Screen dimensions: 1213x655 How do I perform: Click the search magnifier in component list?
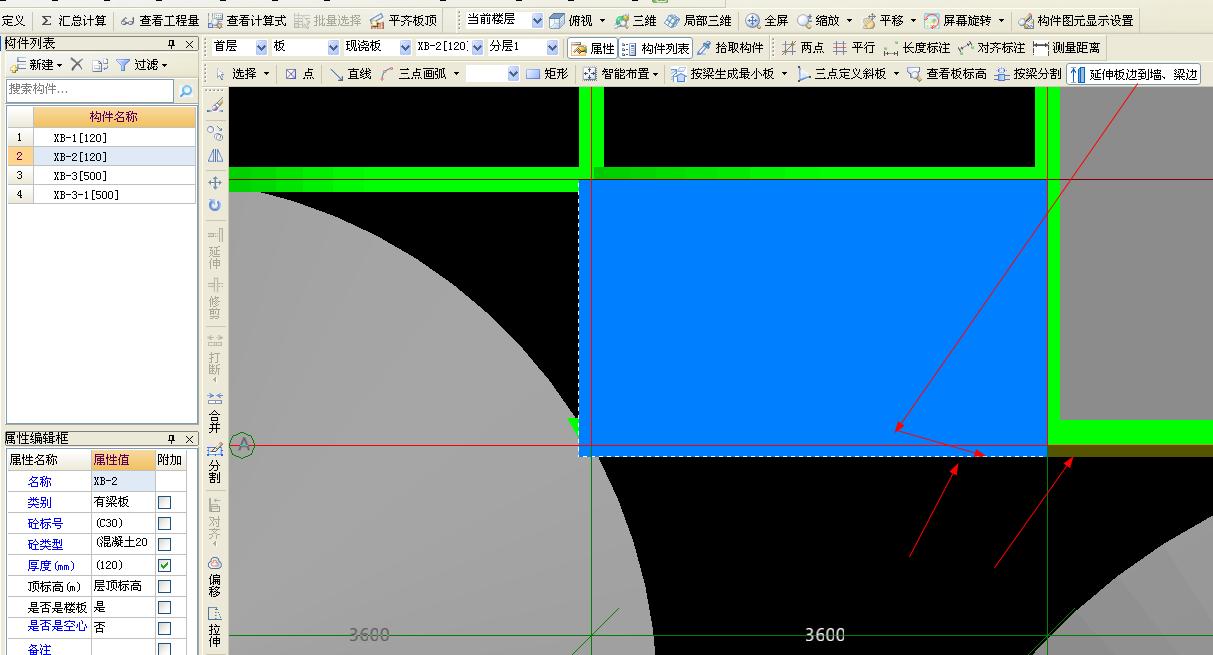click(x=185, y=90)
